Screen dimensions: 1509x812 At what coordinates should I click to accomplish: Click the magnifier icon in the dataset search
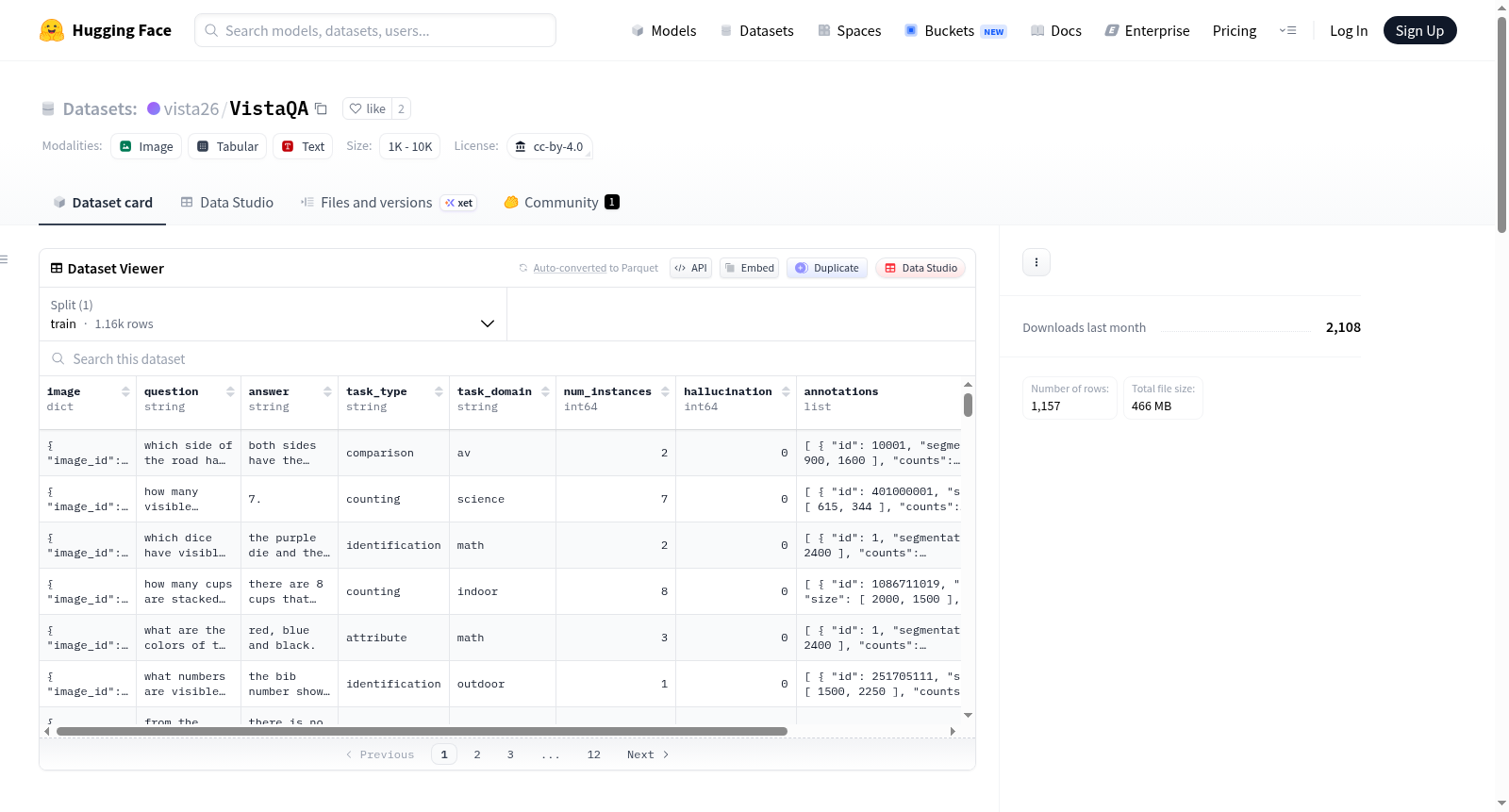(x=58, y=358)
